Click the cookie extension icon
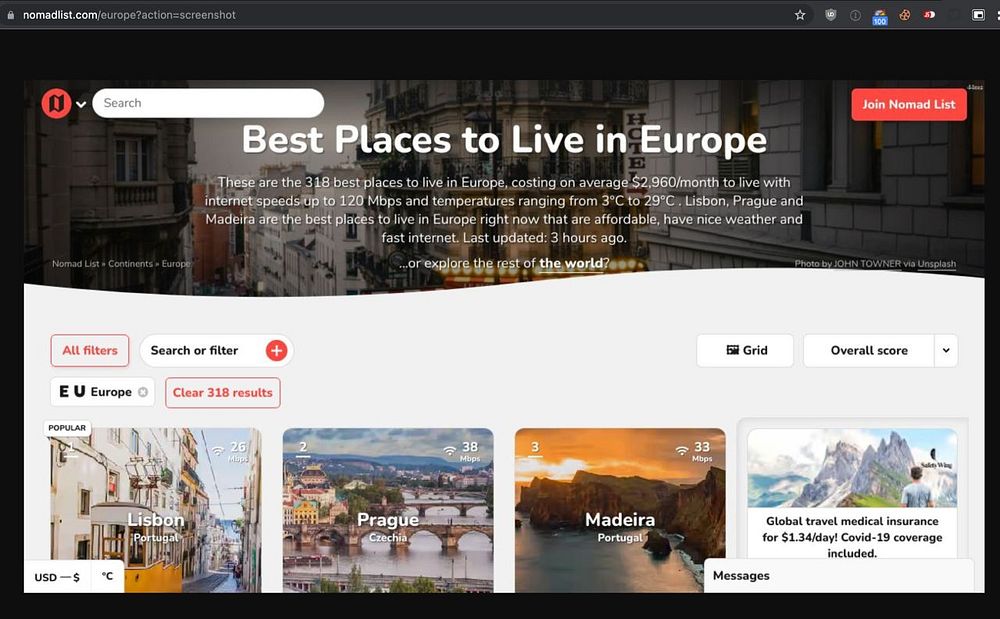 pos(904,15)
